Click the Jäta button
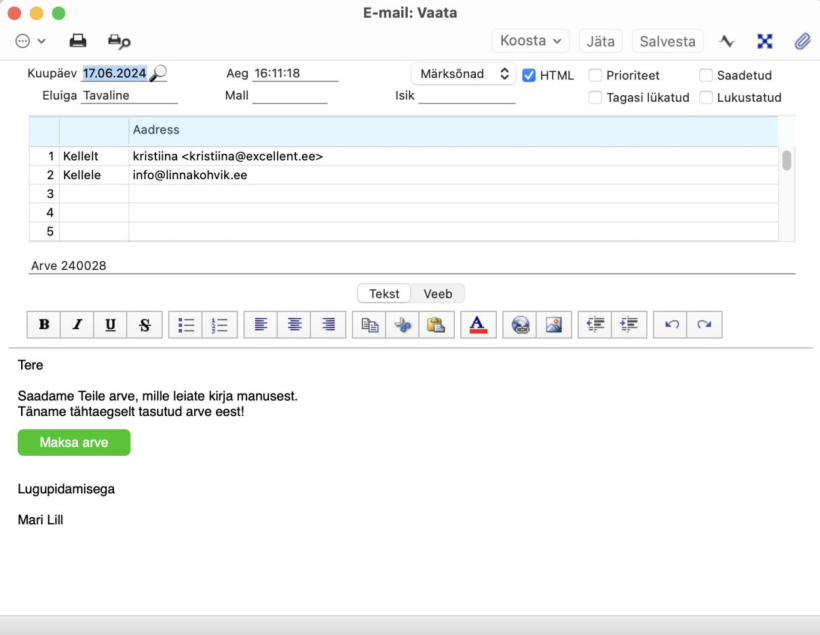This screenshot has width=820, height=635. [600, 41]
